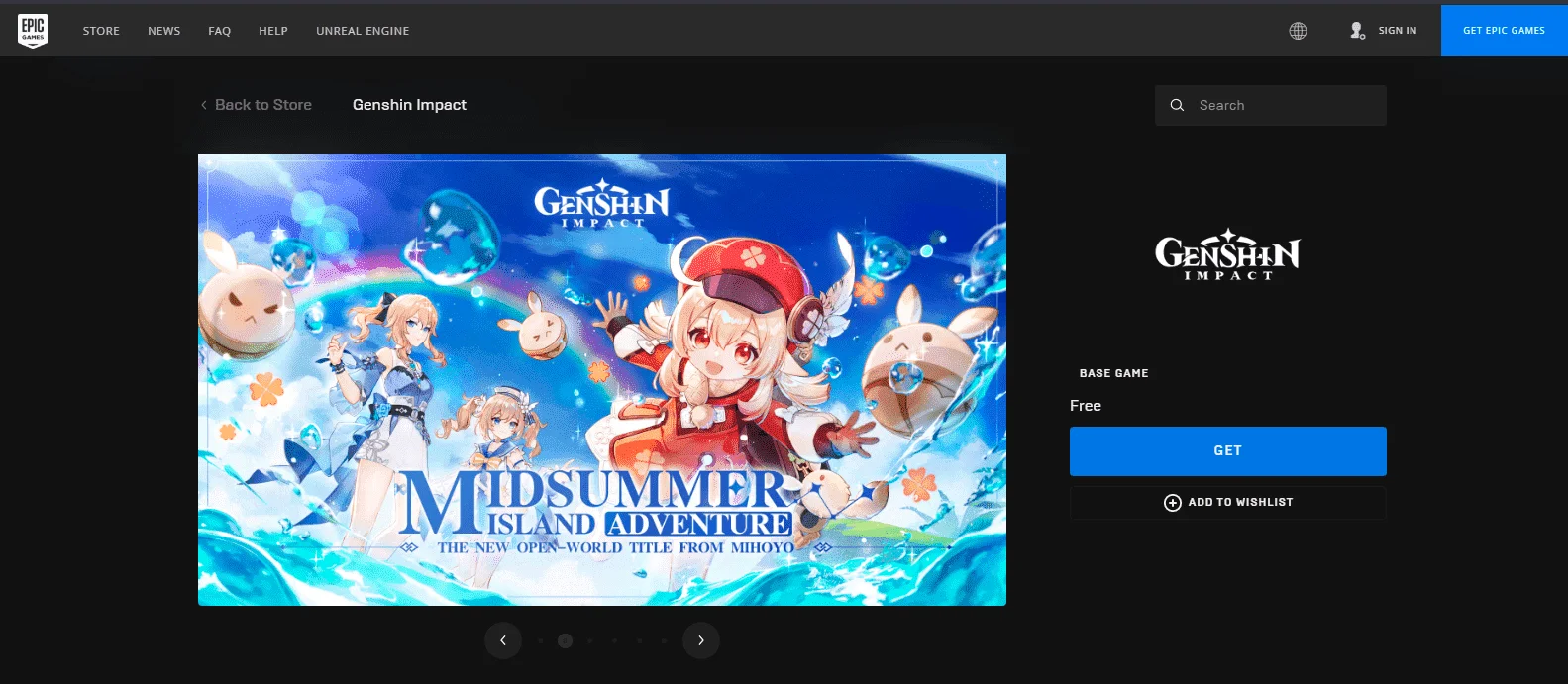
Task: Open the FAQ nav item
Action: coord(220,31)
